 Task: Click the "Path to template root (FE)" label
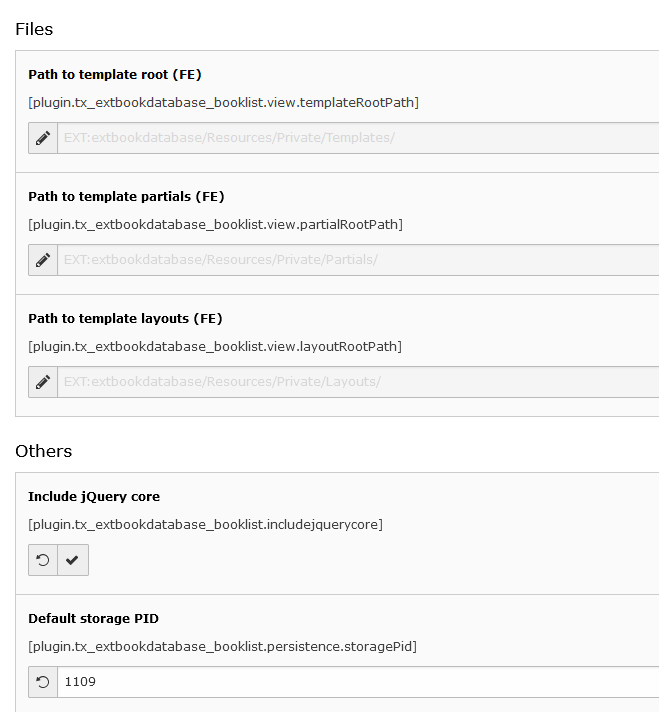tap(115, 74)
